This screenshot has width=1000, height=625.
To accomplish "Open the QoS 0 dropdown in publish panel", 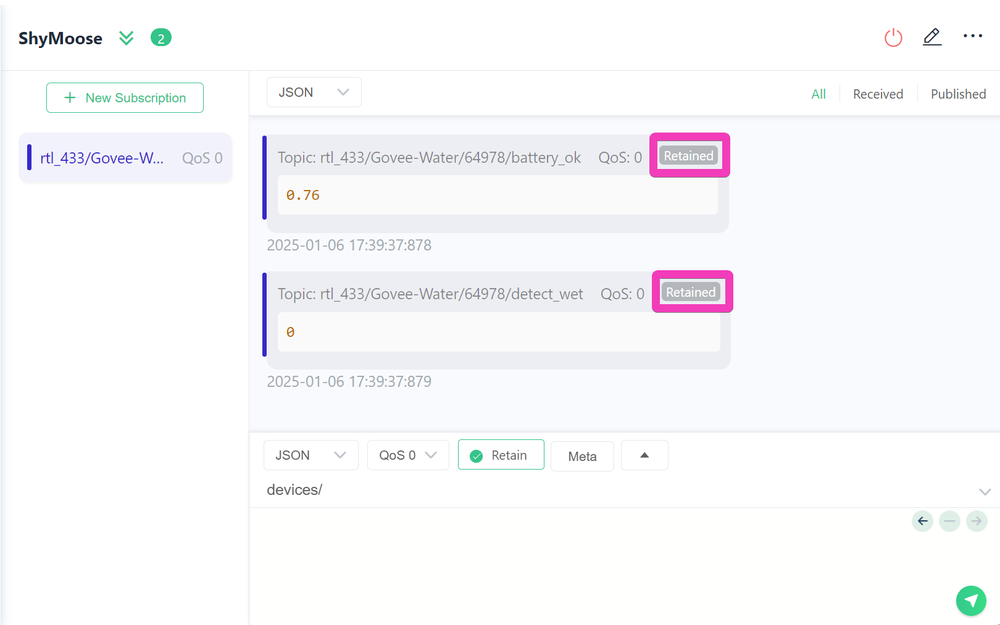I will point(407,455).
